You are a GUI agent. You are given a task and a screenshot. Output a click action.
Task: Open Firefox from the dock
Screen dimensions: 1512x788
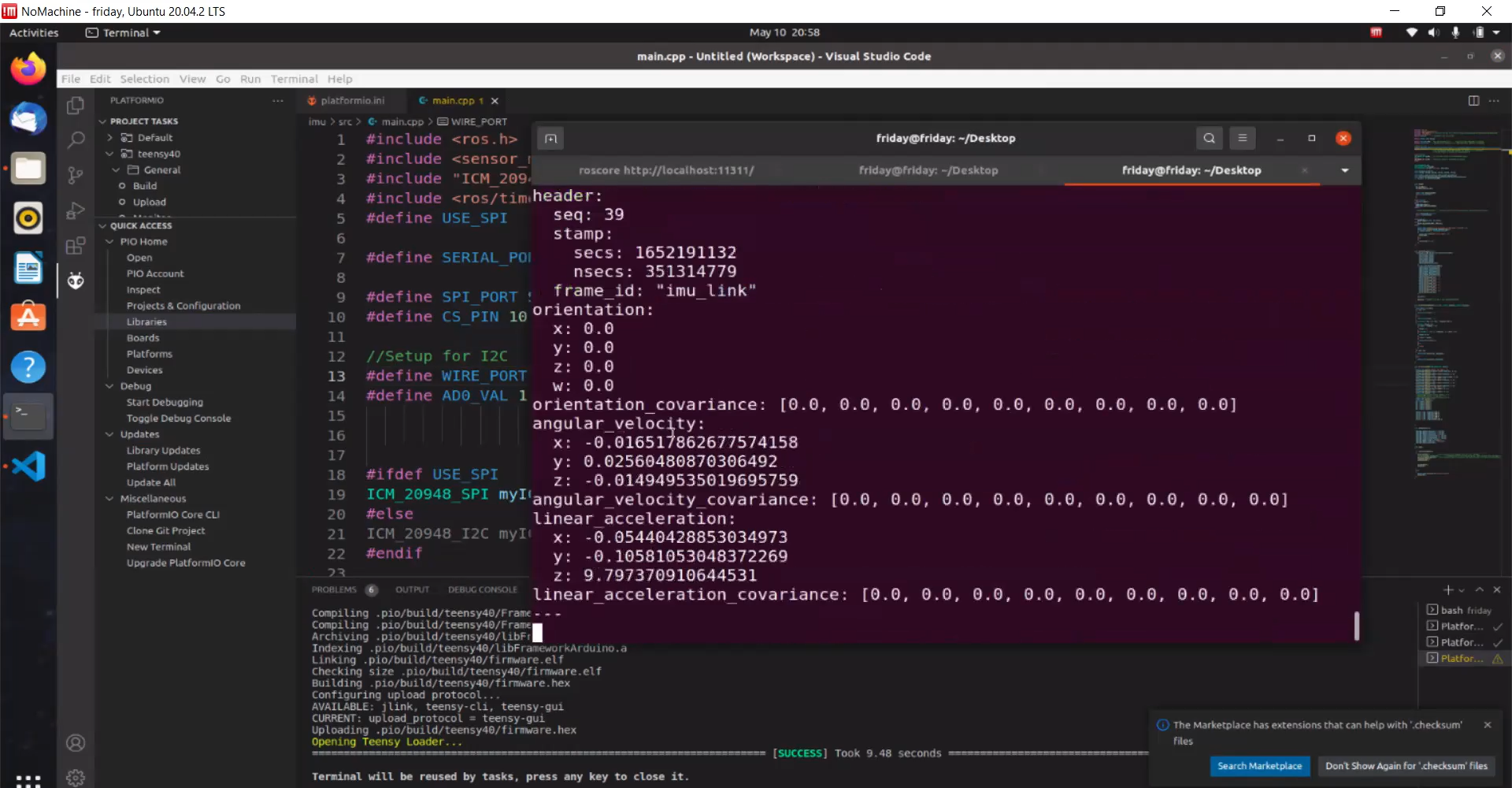tap(28, 69)
